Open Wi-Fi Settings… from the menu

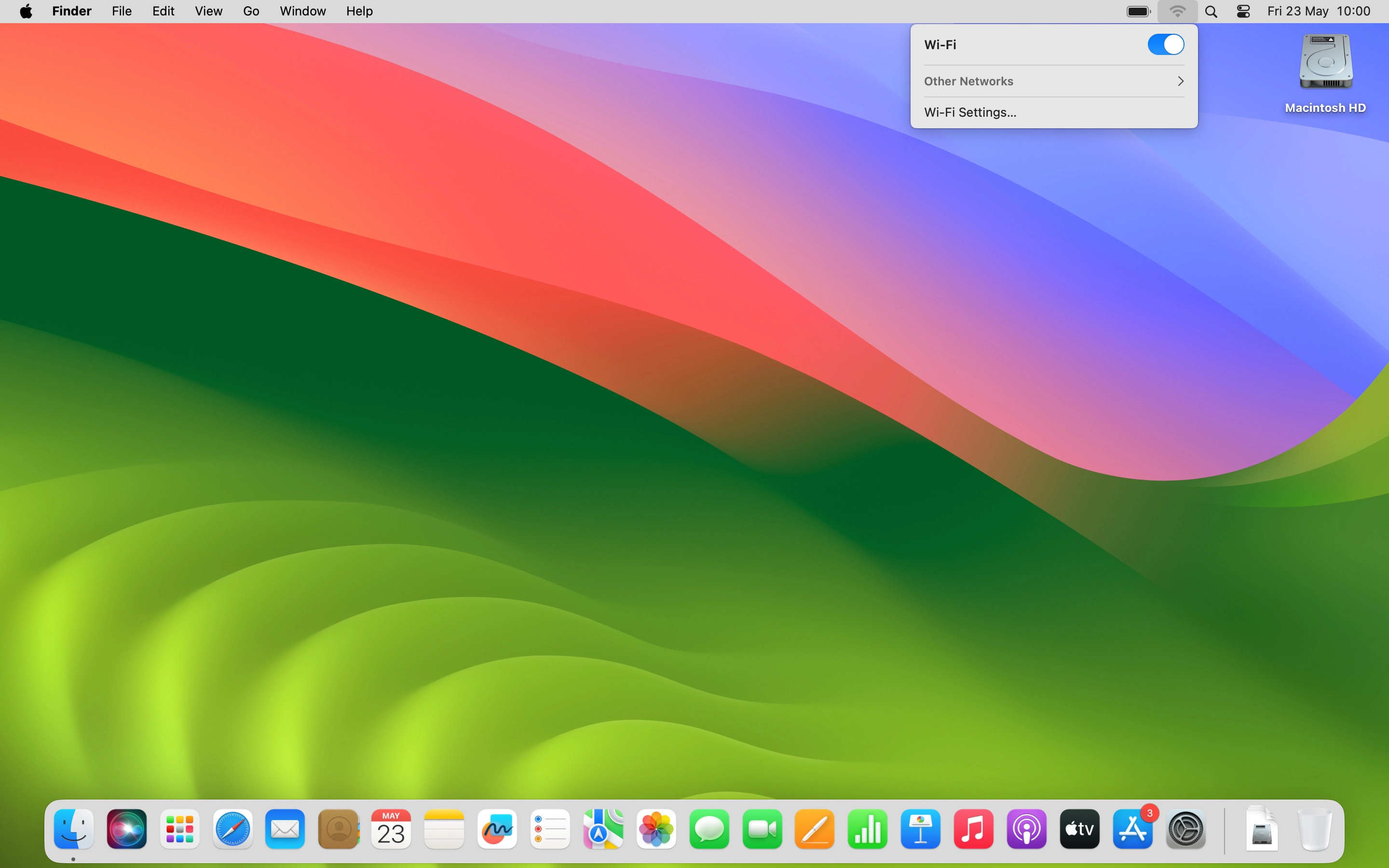tap(970, 112)
